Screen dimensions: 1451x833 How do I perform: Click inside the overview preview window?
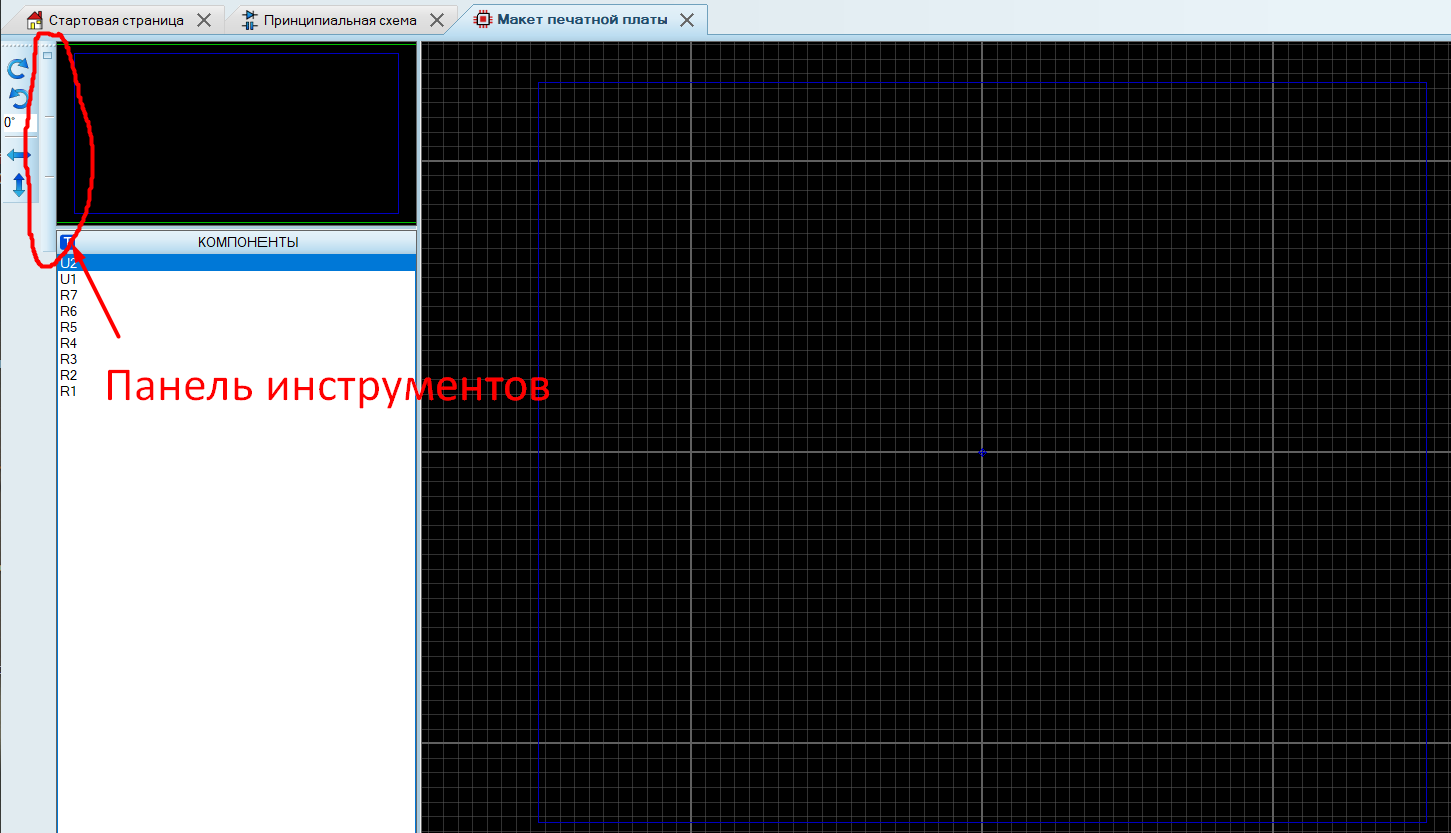237,133
